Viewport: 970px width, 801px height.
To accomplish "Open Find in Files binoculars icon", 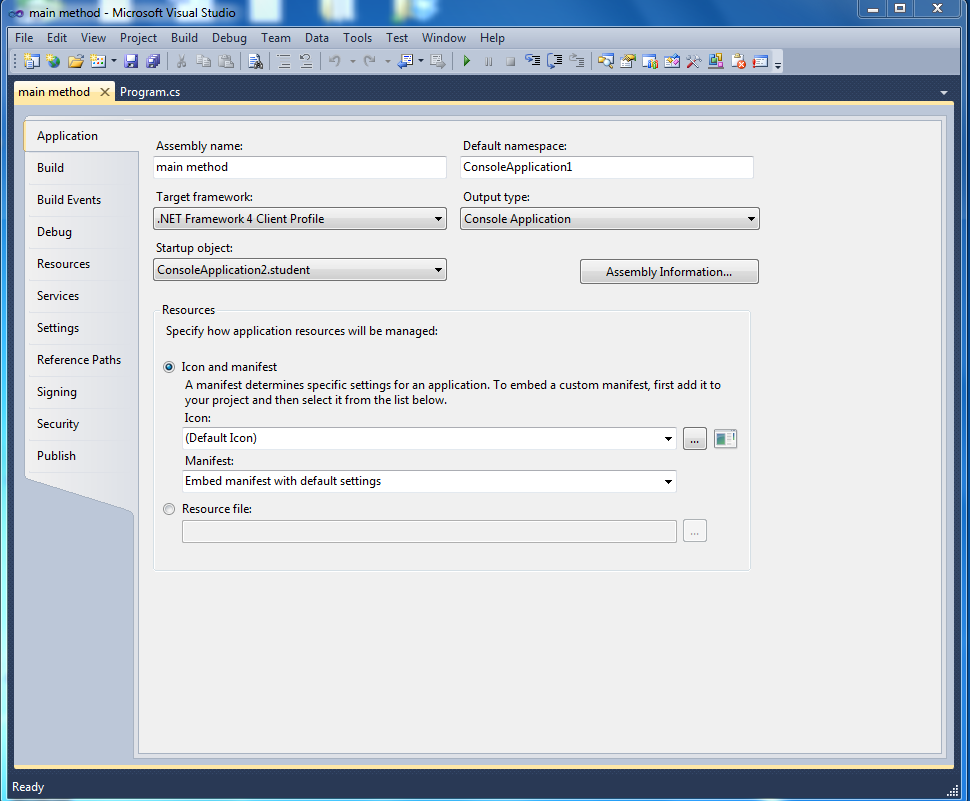I will tap(255, 61).
